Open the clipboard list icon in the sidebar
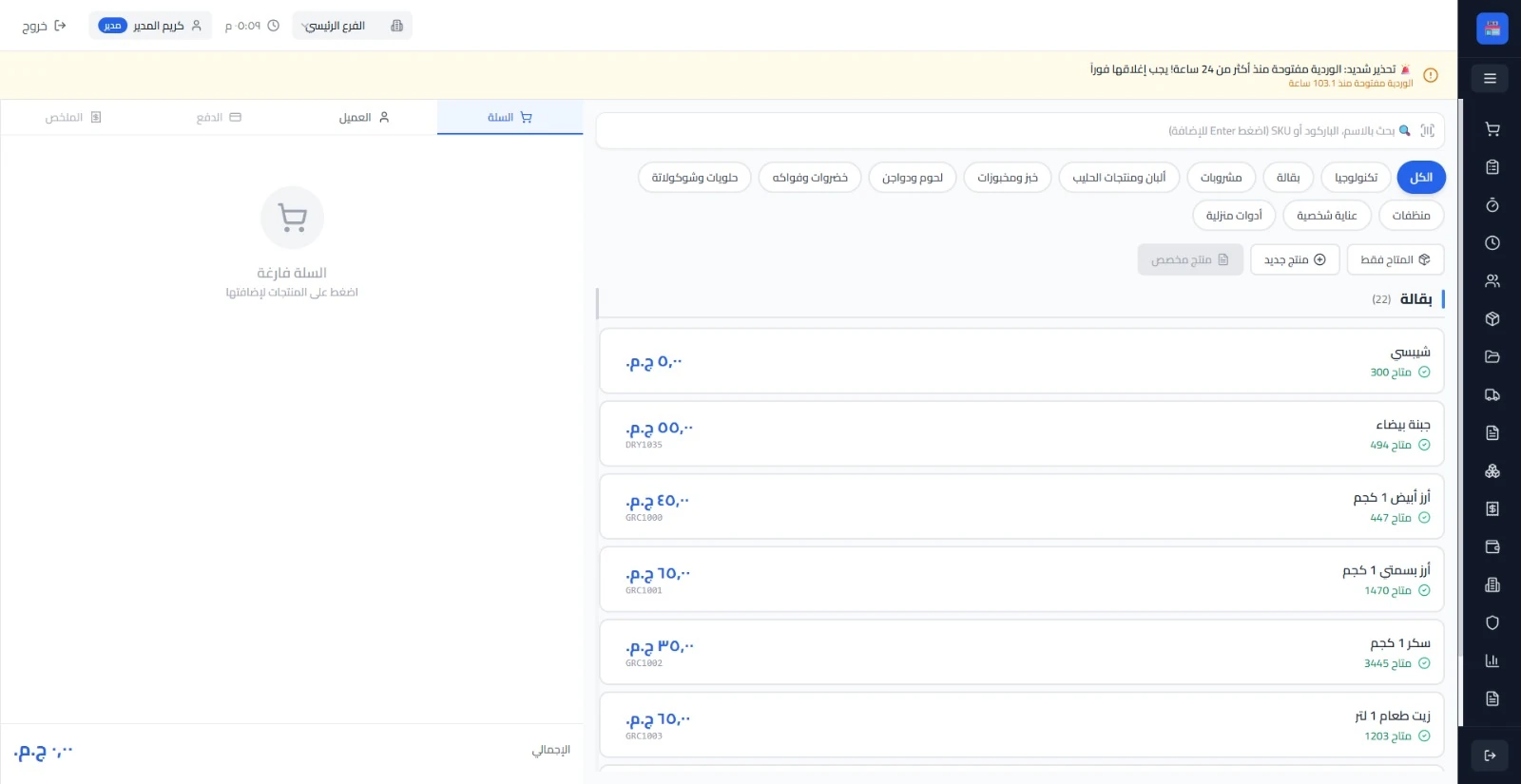This screenshot has width=1521, height=784. pos(1492,167)
